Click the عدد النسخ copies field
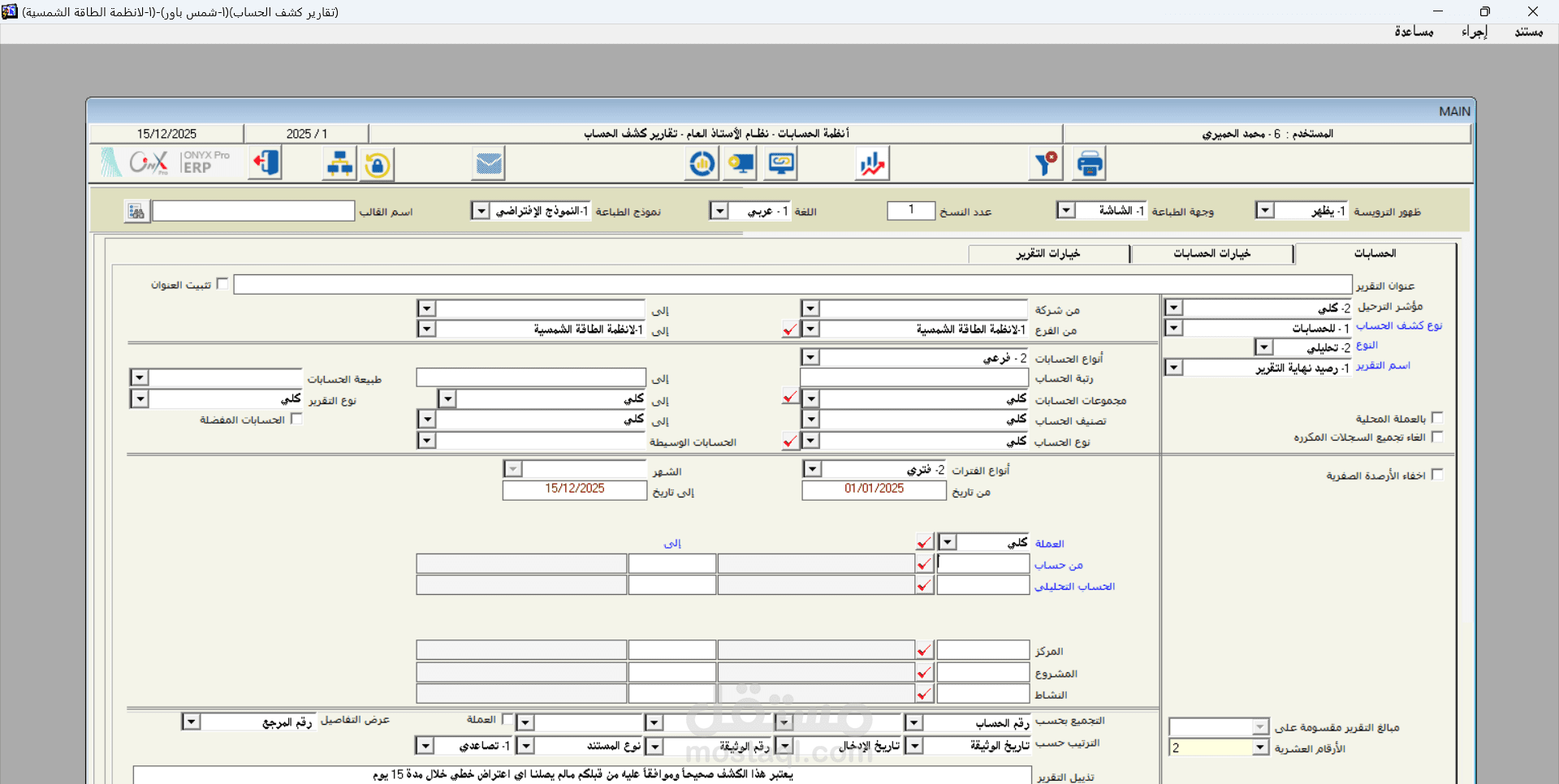Viewport: 1559px width, 784px height. [911, 211]
